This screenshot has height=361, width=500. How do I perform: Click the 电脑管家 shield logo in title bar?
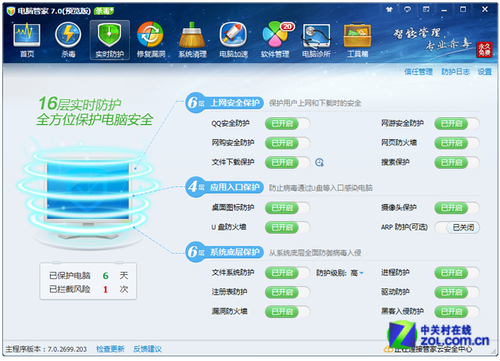(11, 11)
